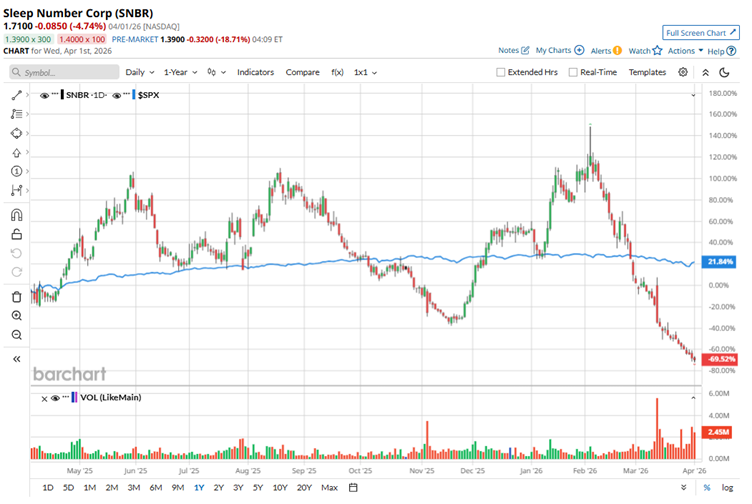
Task: Redo the last chart action
Action: coord(16,272)
